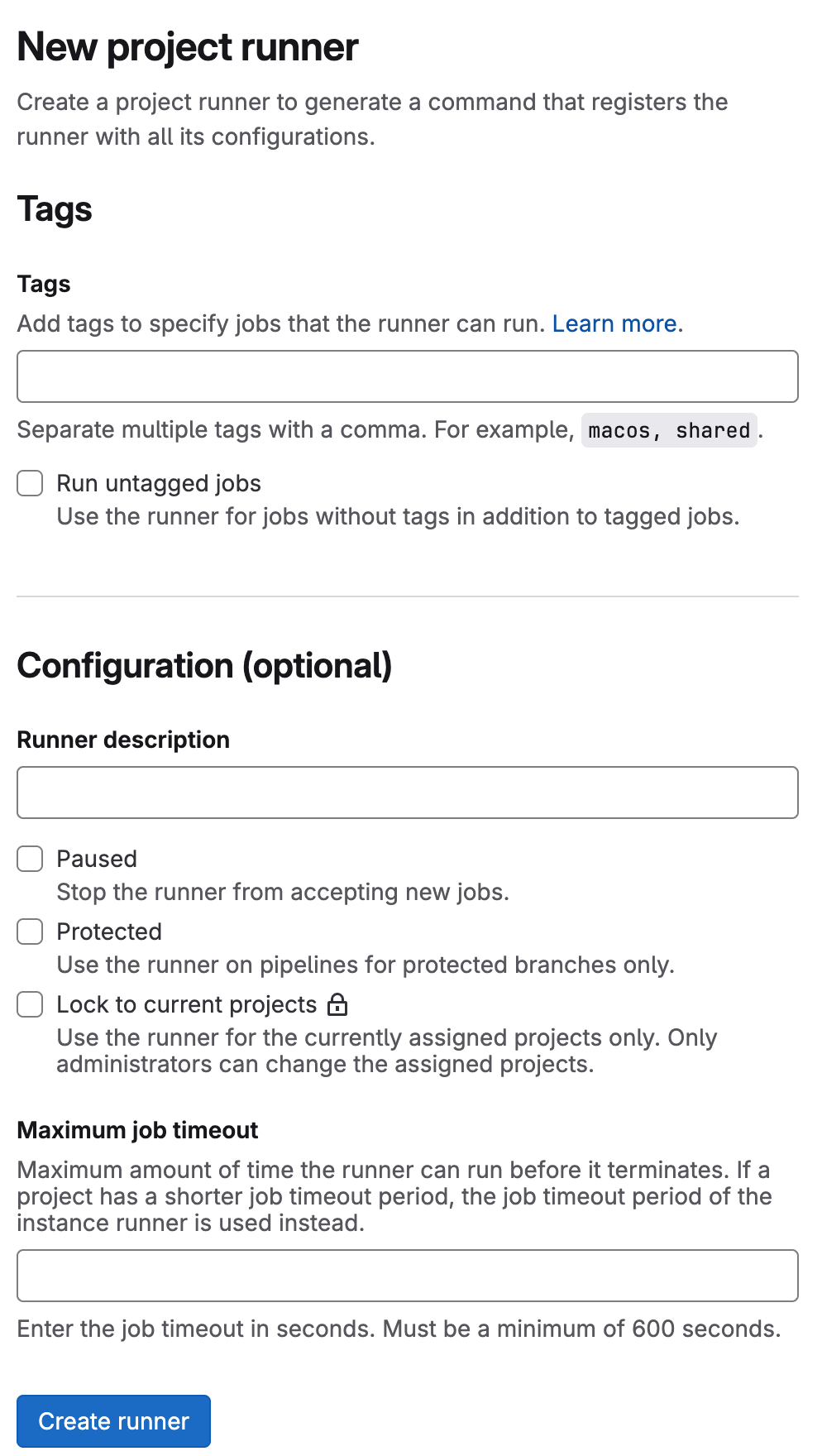This screenshot has height=1456, width=822.
Task: Click the lock icon beside Lock to current projects
Action: pos(337,1004)
